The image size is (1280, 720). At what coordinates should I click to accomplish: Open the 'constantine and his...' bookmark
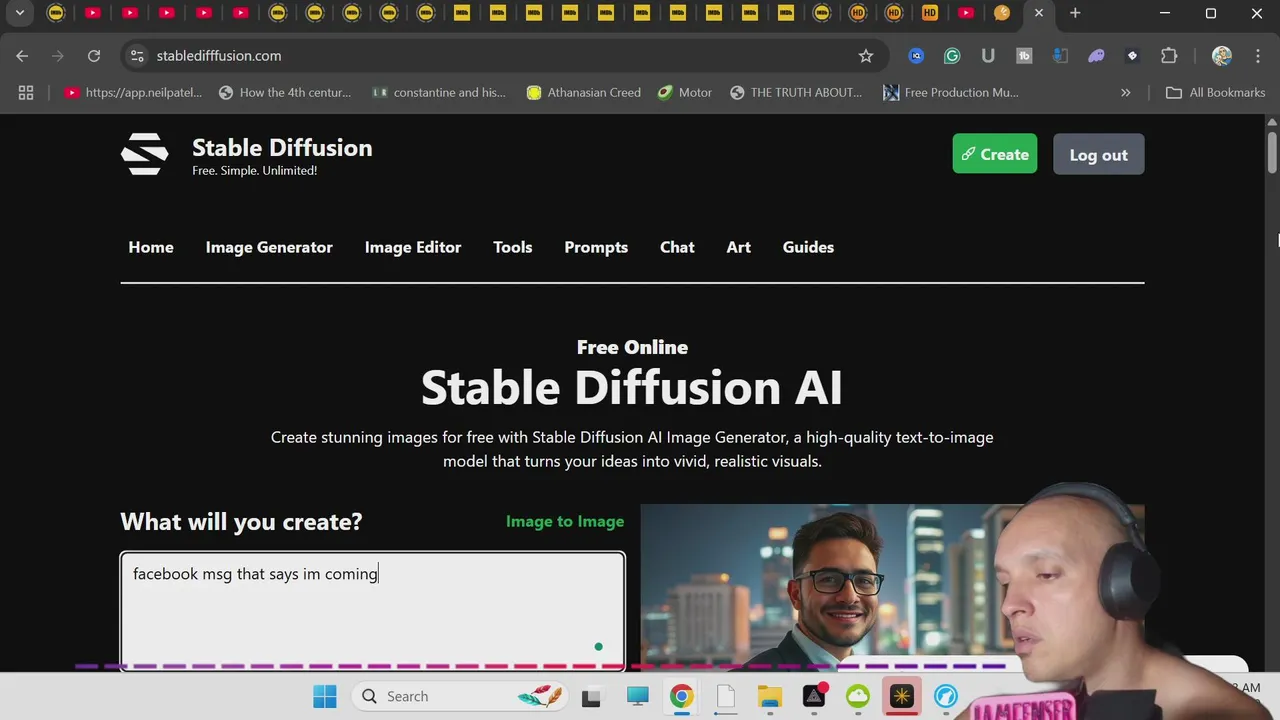point(439,92)
